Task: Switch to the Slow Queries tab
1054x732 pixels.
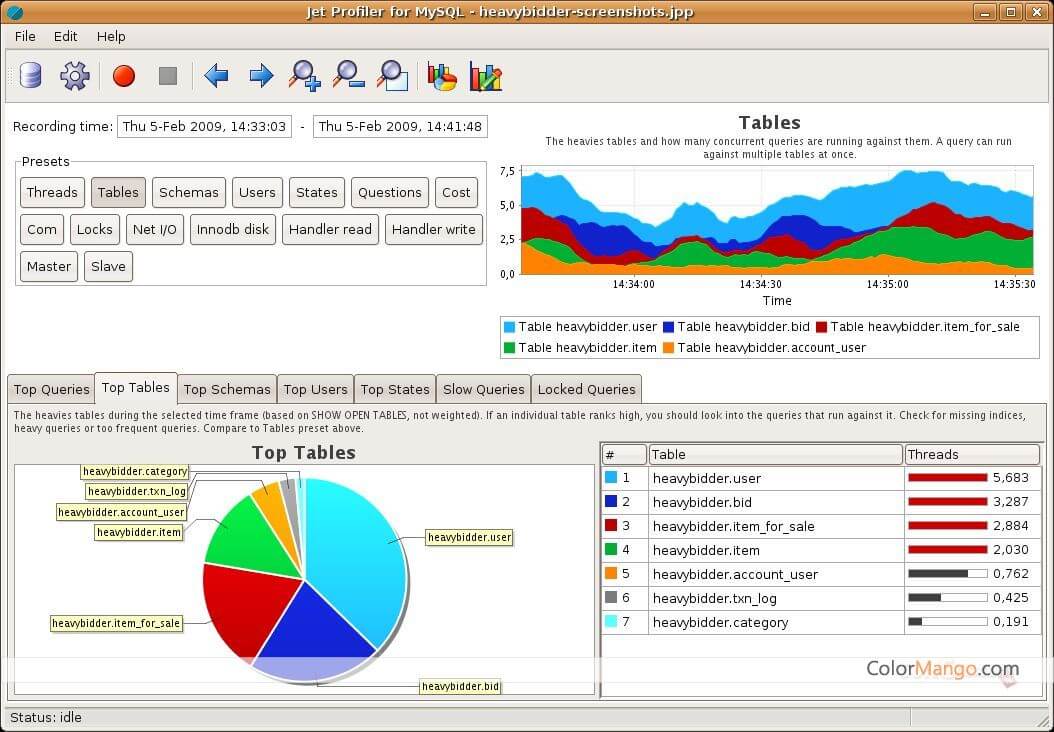Action: click(x=483, y=389)
